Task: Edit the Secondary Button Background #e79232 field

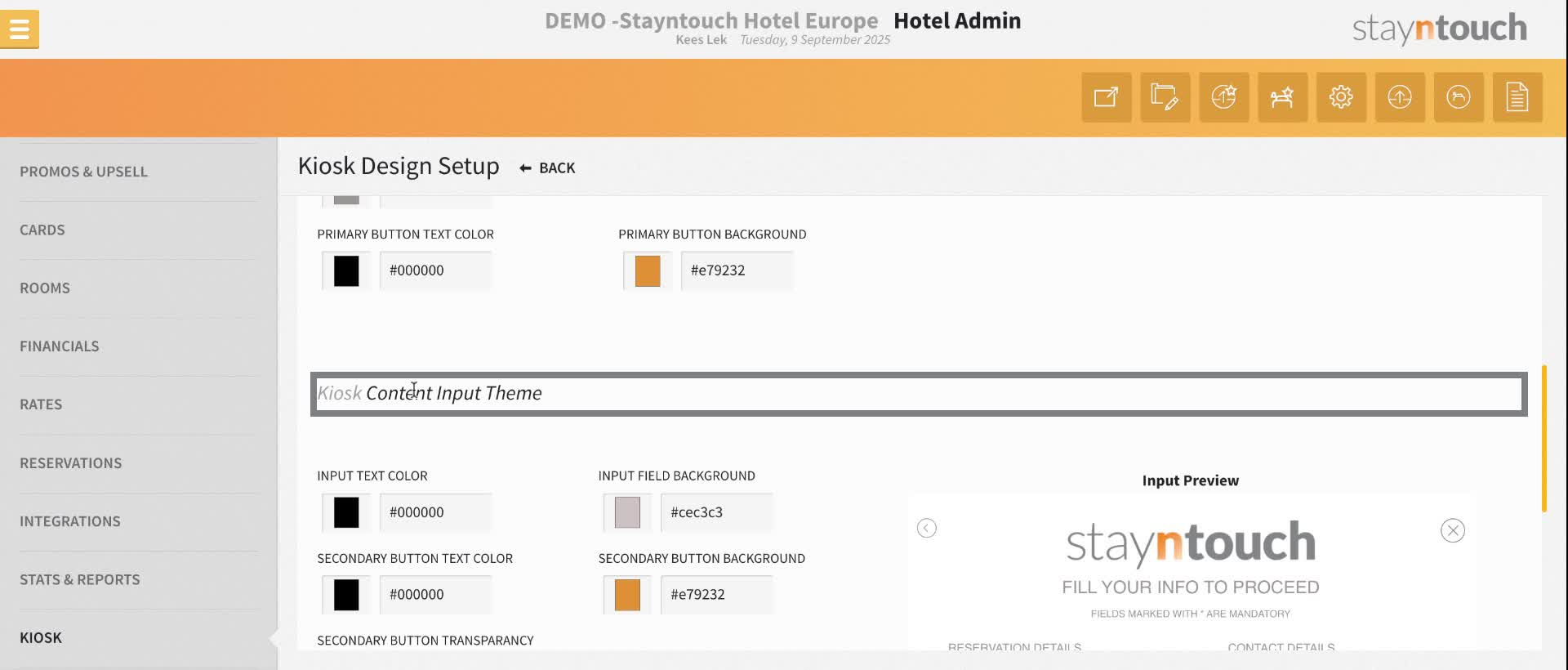Action: click(717, 595)
